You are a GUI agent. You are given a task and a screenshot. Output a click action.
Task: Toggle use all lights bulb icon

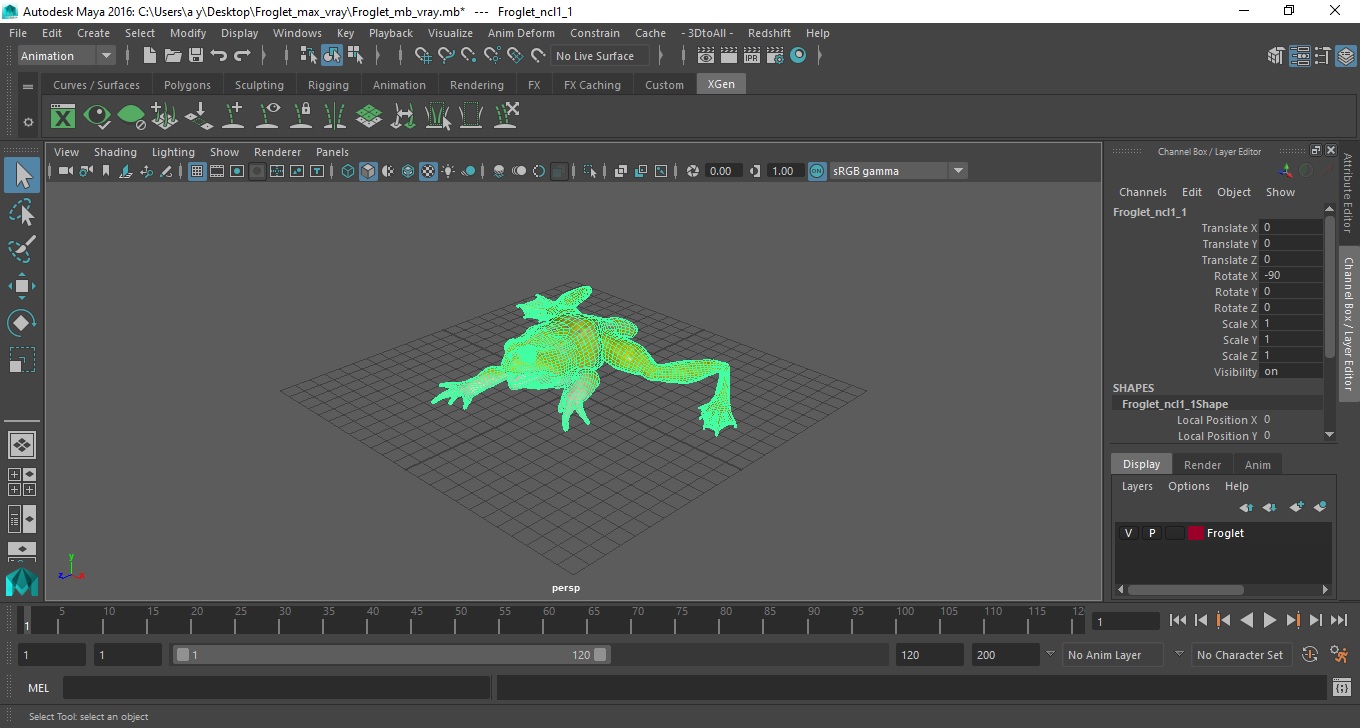pyautogui.click(x=448, y=171)
